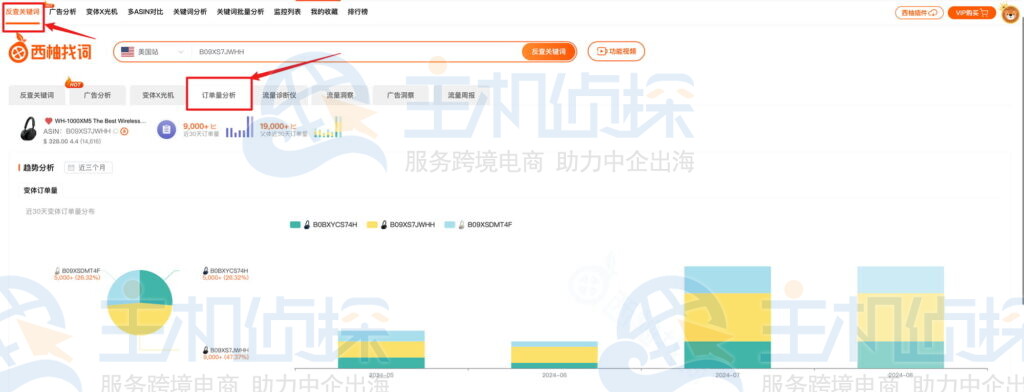Image resolution: width=1024 pixels, height=392 pixels.
Task: Open 变体X光机 in the top navigation
Action: (x=102, y=12)
